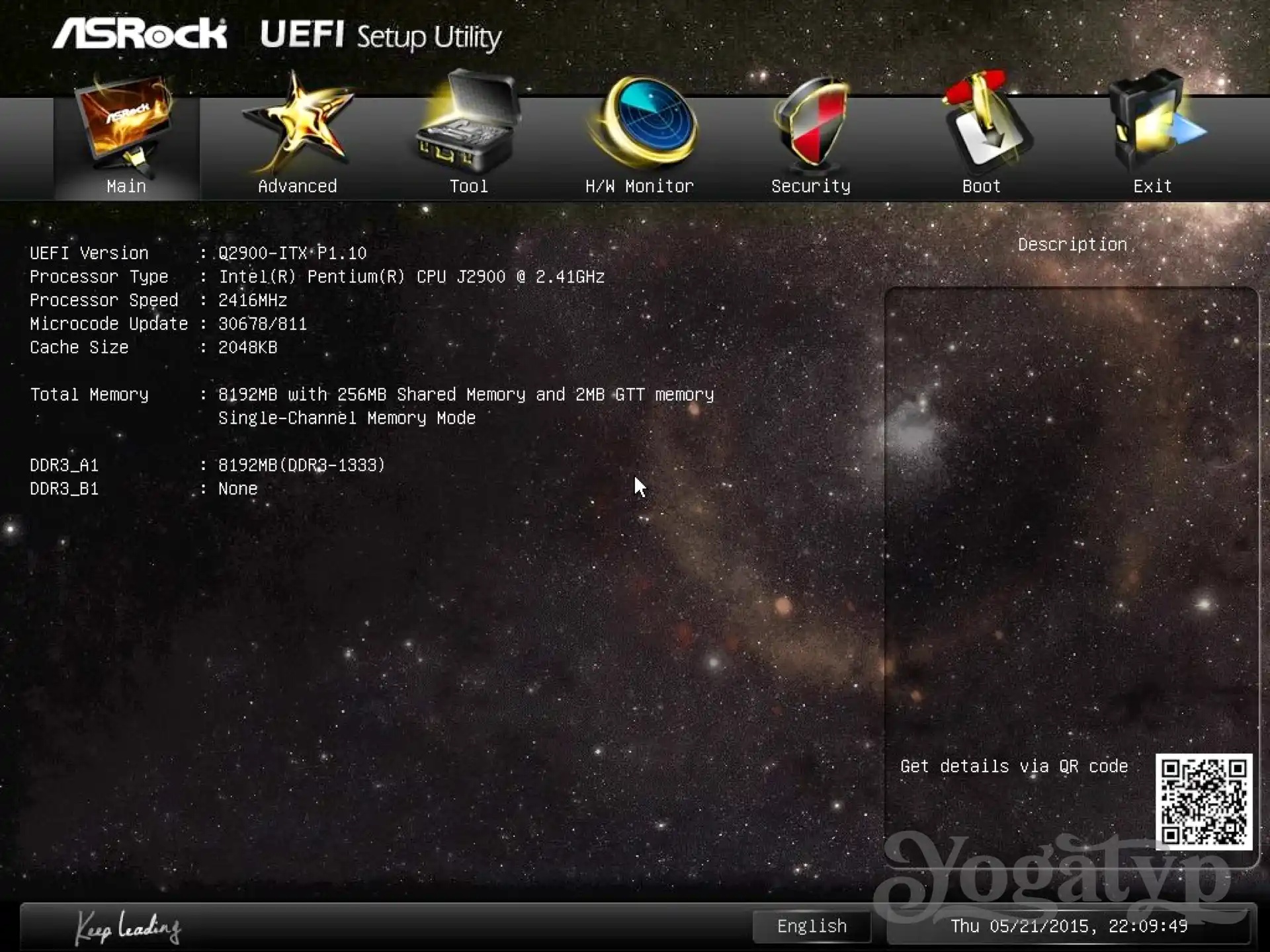1270x952 pixels.
Task: Switch to the Boot tab label
Action: 982,186
